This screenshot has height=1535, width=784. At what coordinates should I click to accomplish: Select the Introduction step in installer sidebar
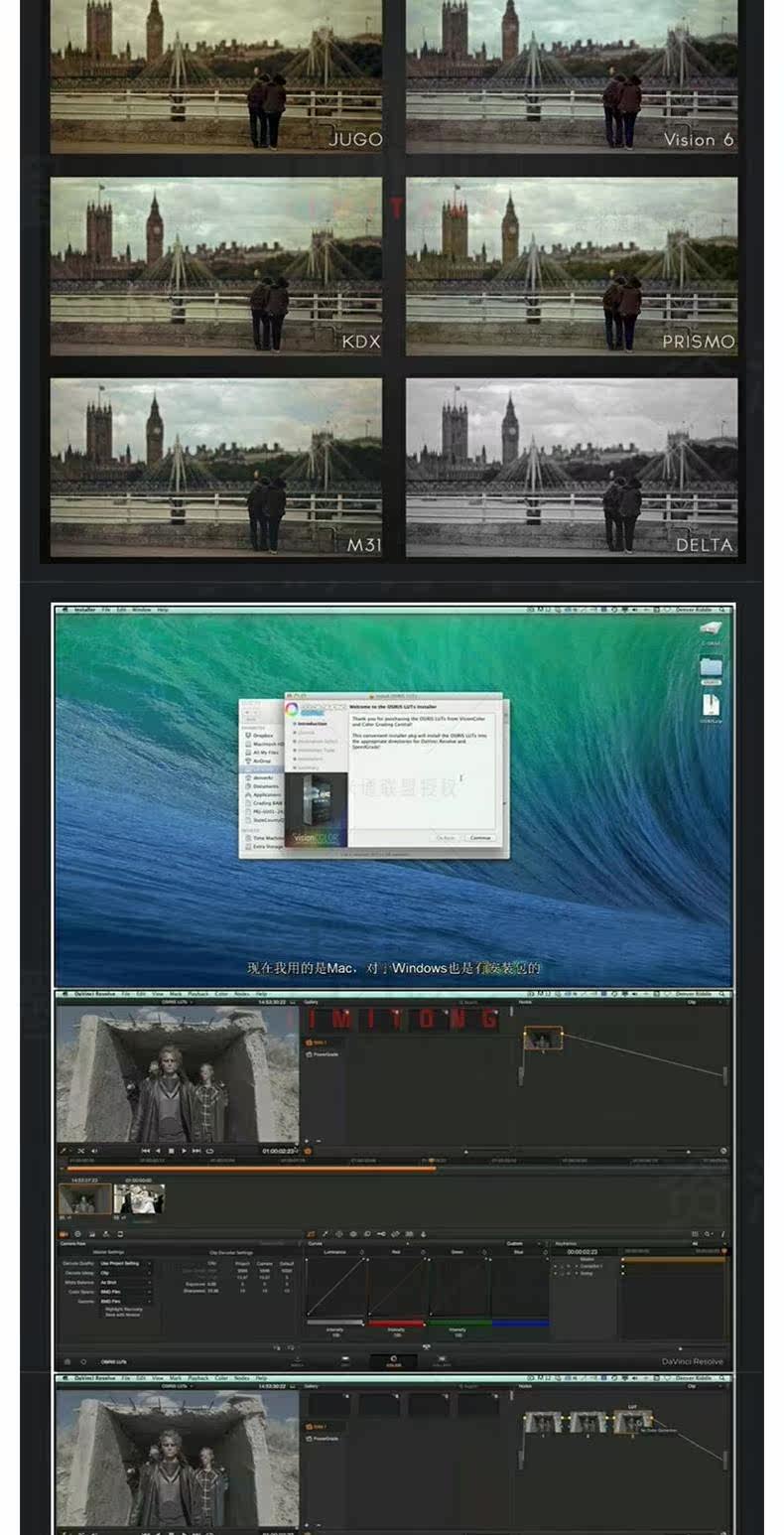click(x=312, y=724)
